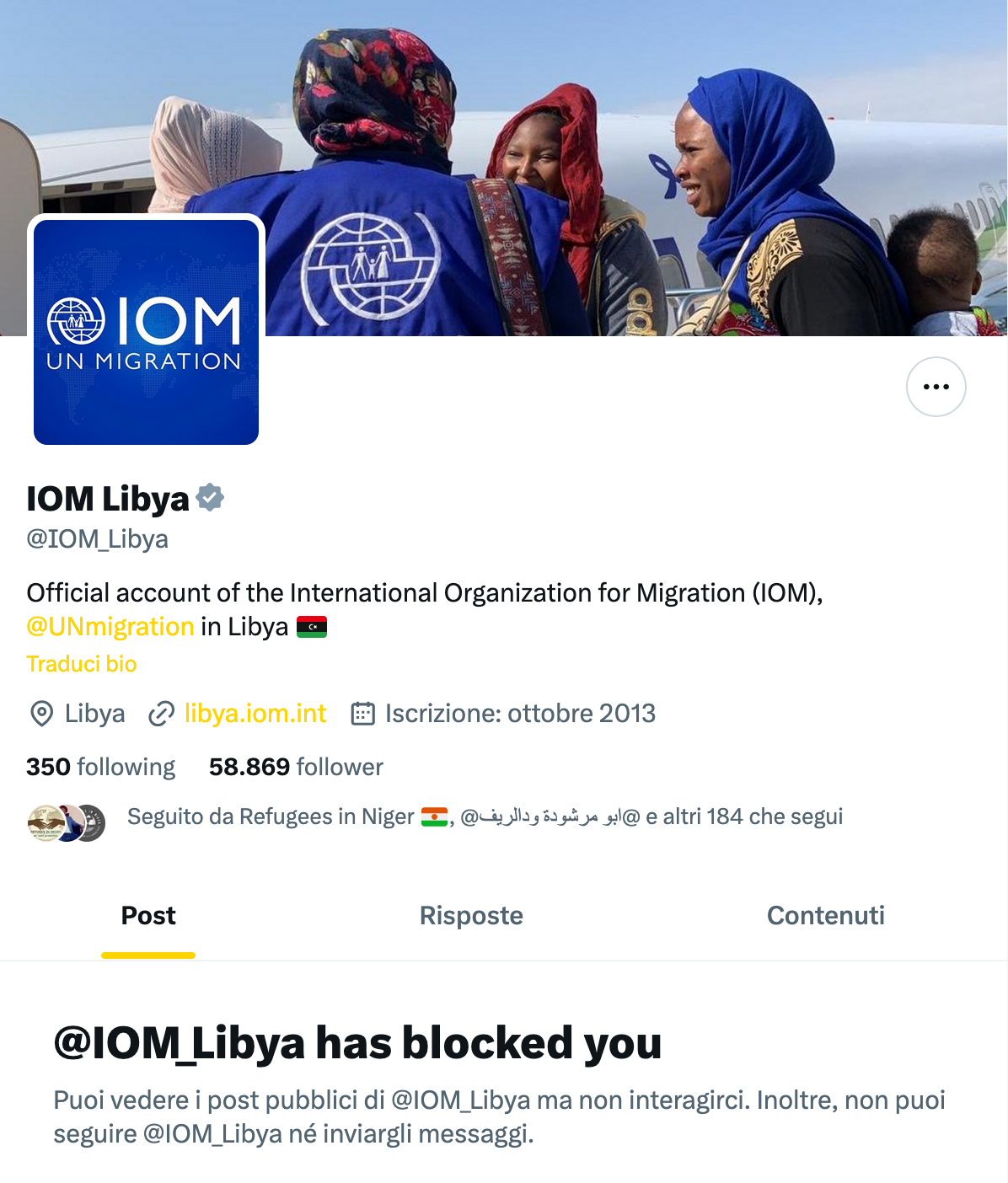The width and height of the screenshot is (1008, 1183).
Task: Click the Niger flag emoji in followers line
Action: 435,816
